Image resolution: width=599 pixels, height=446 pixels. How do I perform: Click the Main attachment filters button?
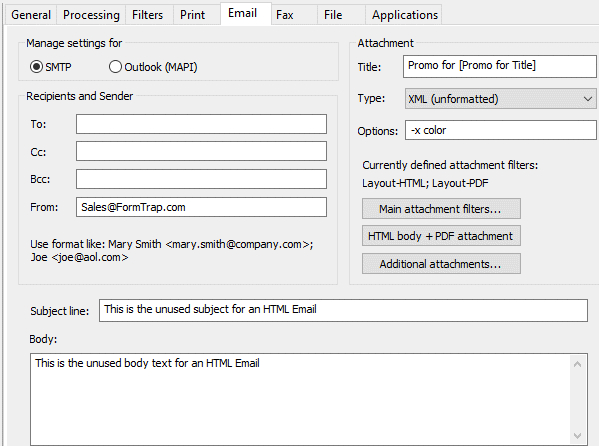click(441, 209)
